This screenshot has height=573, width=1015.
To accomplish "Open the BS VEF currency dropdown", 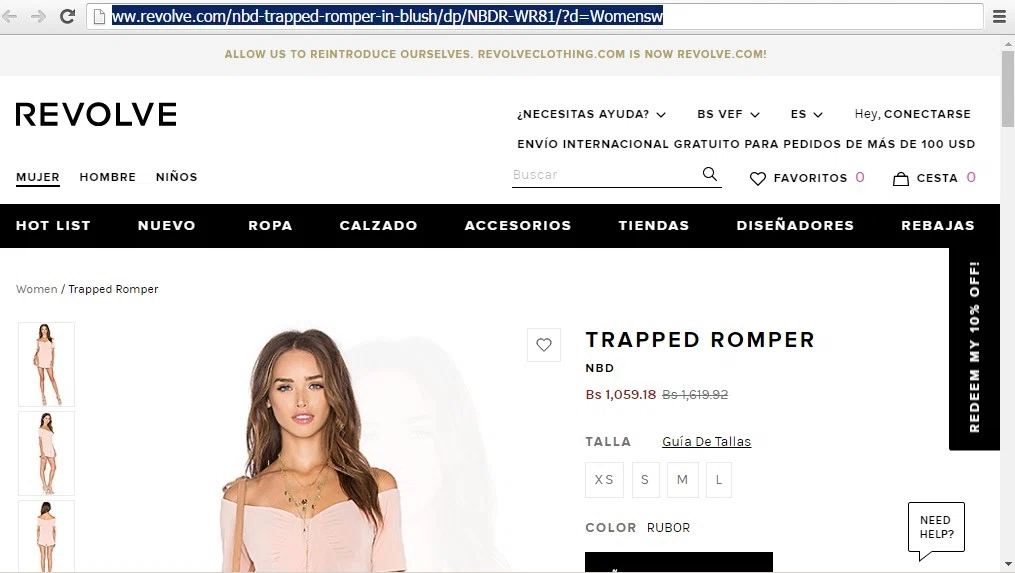I will 728,114.
